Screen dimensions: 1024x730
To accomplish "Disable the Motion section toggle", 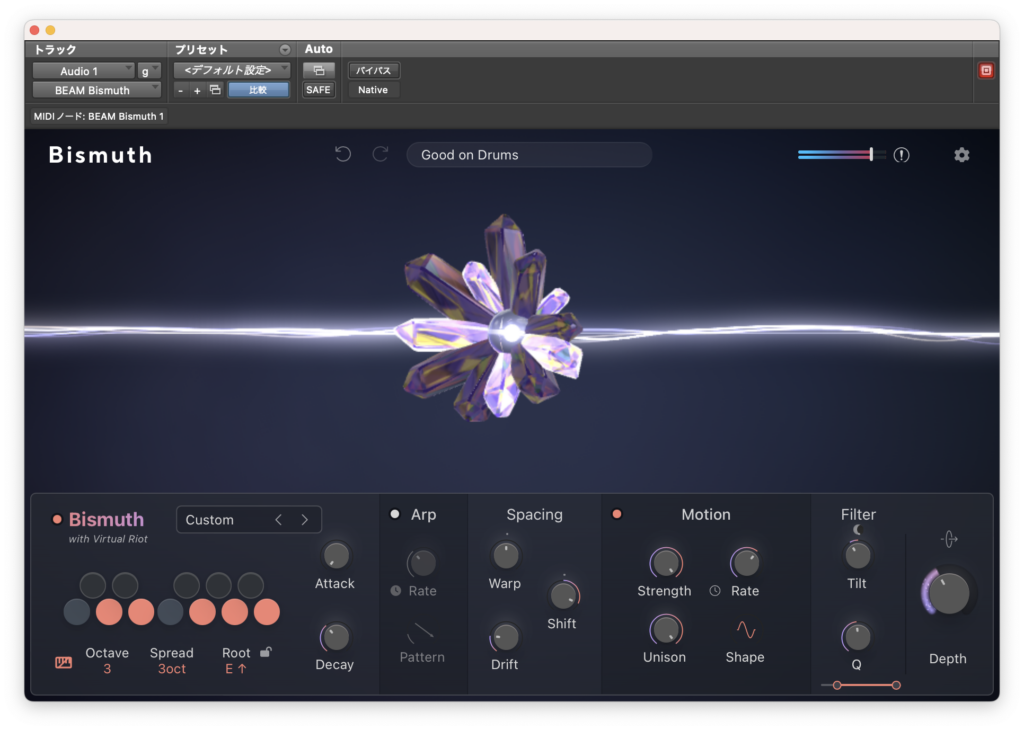I will [x=616, y=515].
